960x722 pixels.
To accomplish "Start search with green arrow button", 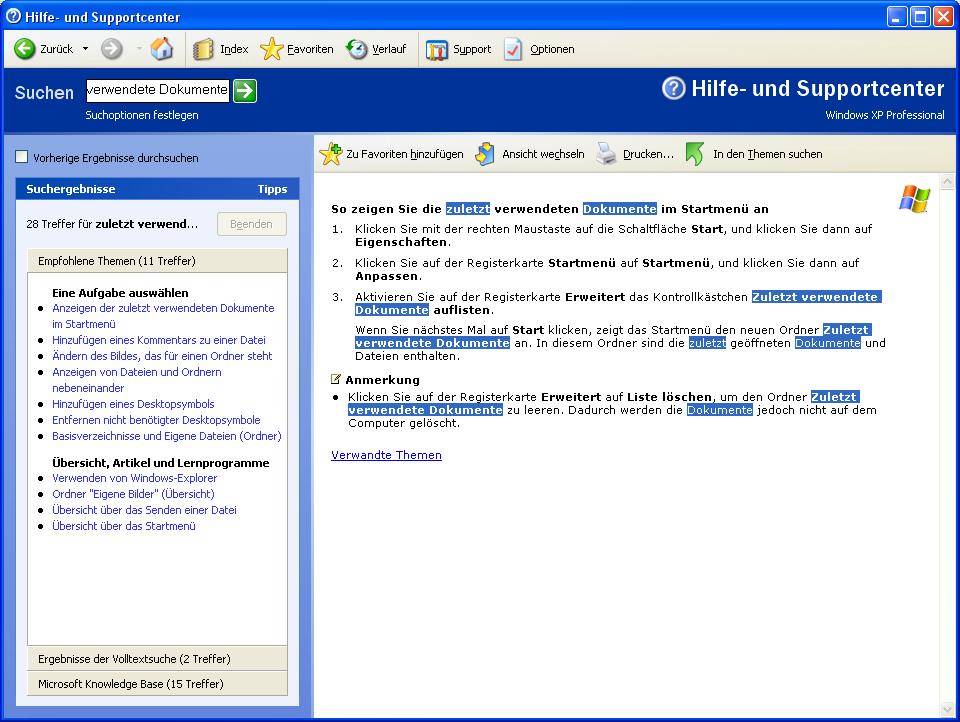I will point(245,91).
